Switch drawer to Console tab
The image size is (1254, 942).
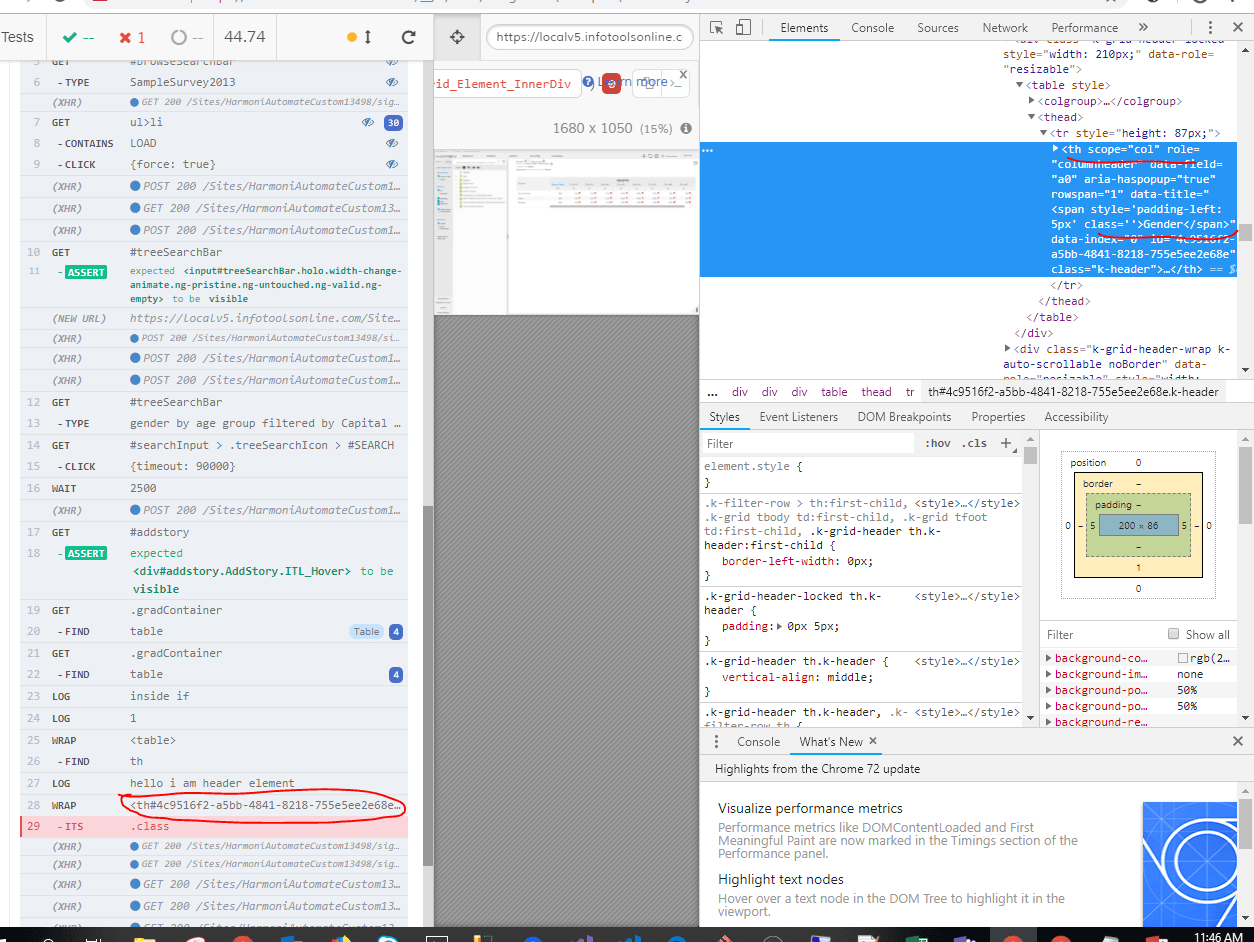(x=758, y=742)
